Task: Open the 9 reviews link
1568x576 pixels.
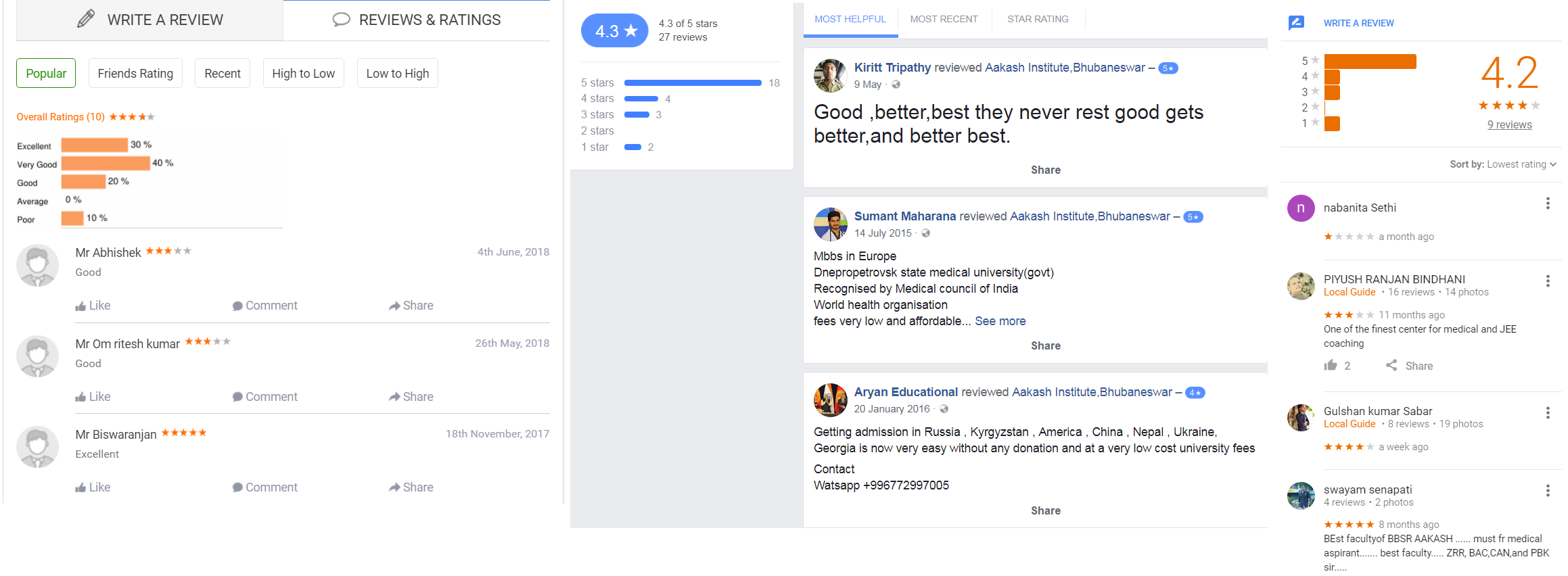Action: tap(1510, 124)
